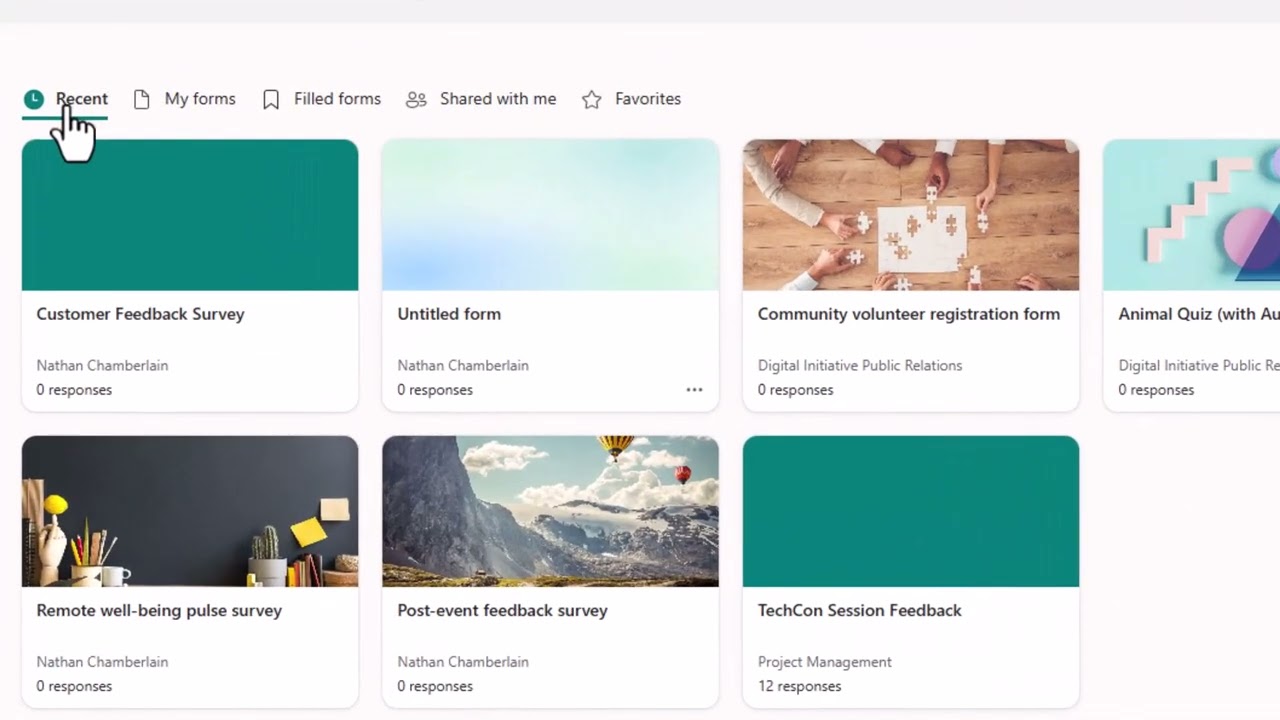Switch to the My forms tab
1280x720 pixels.
(x=185, y=99)
